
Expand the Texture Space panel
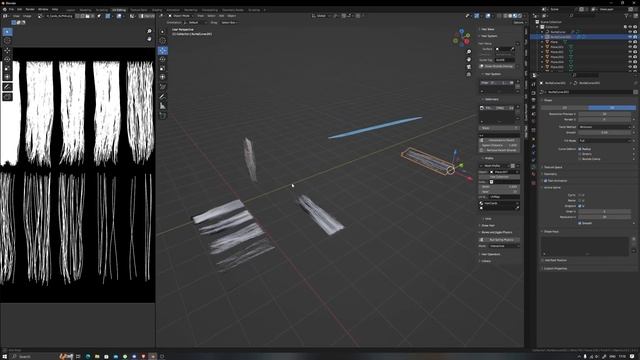(x=553, y=167)
